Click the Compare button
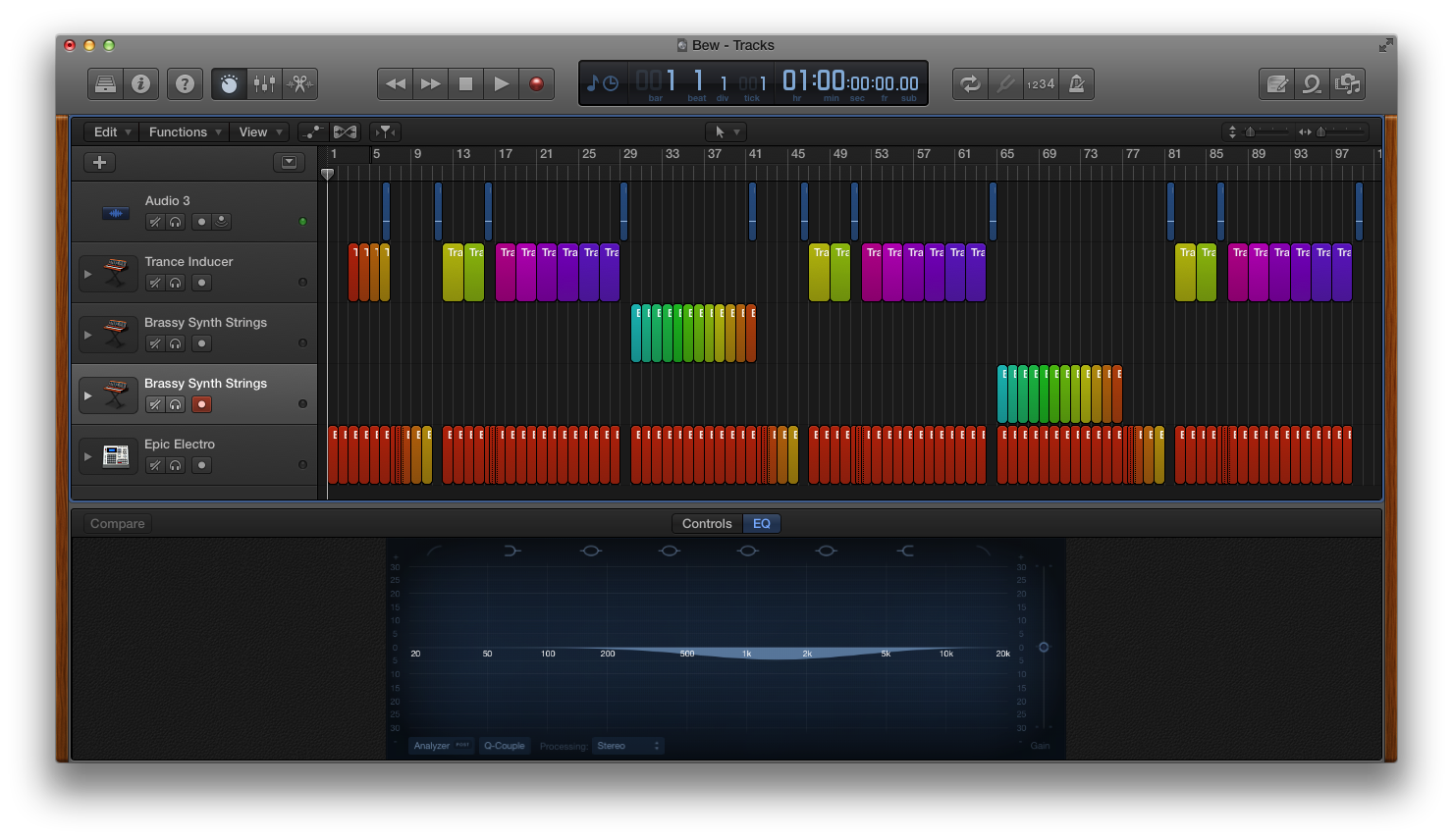This screenshot has width=1453, height=840. tap(118, 524)
